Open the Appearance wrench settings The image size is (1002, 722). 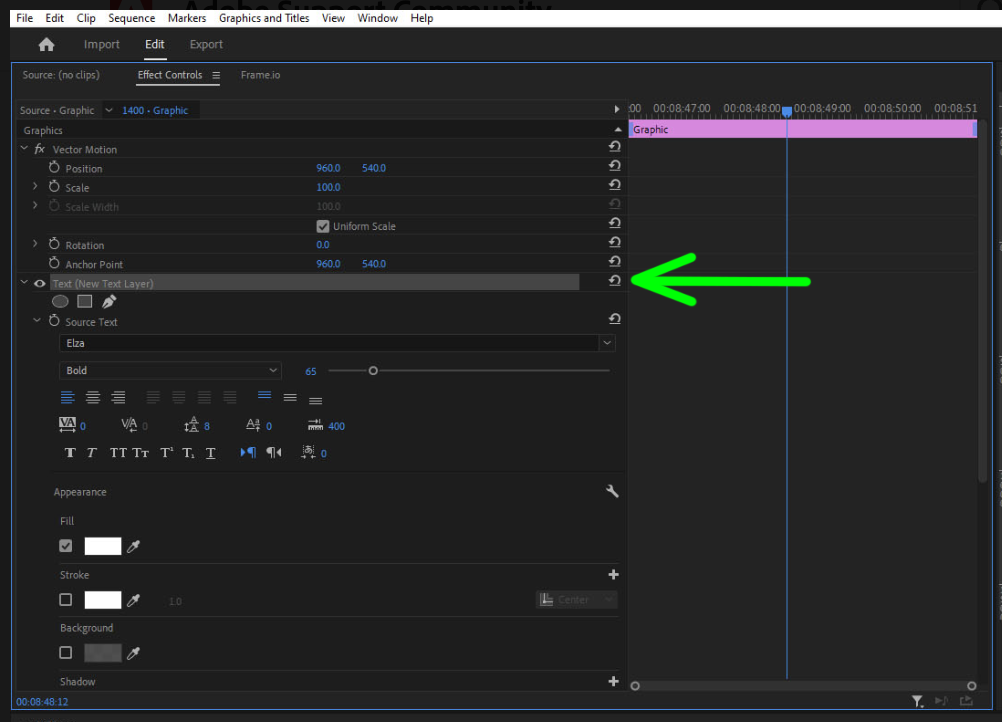(613, 491)
